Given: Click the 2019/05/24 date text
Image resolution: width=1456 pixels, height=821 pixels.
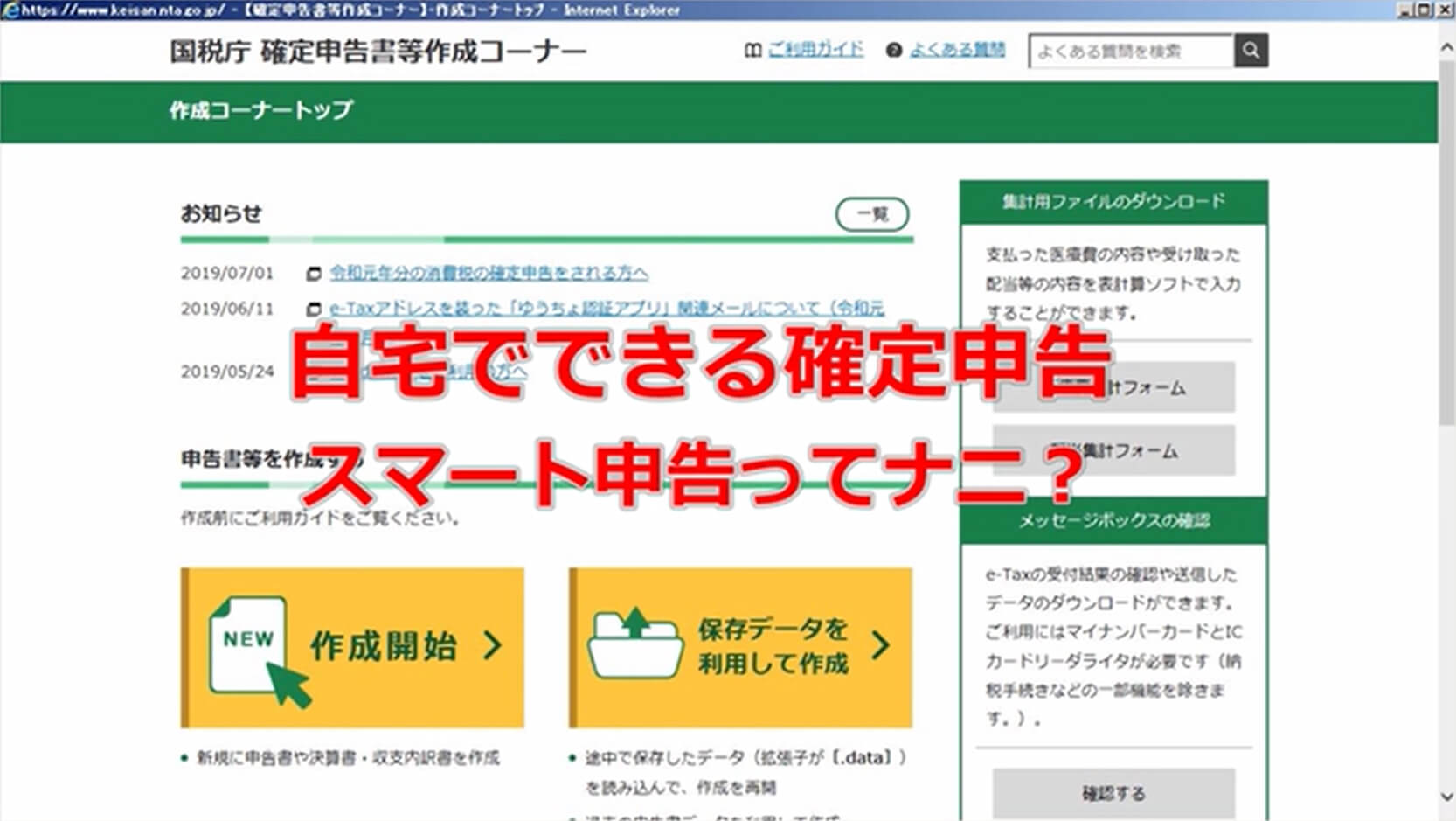Looking at the screenshot, I should pyautogui.click(x=227, y=372).
